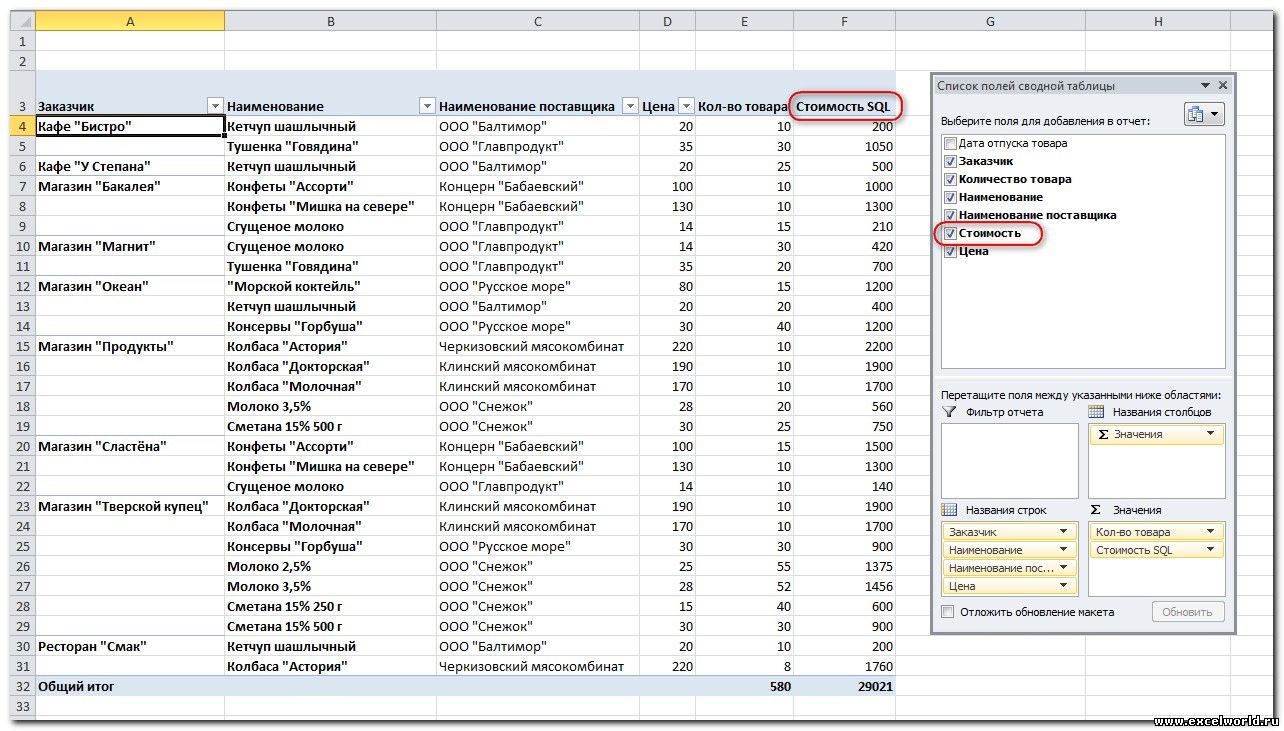Uncheck the 'Цена' field checkbox

coord(950,251)
